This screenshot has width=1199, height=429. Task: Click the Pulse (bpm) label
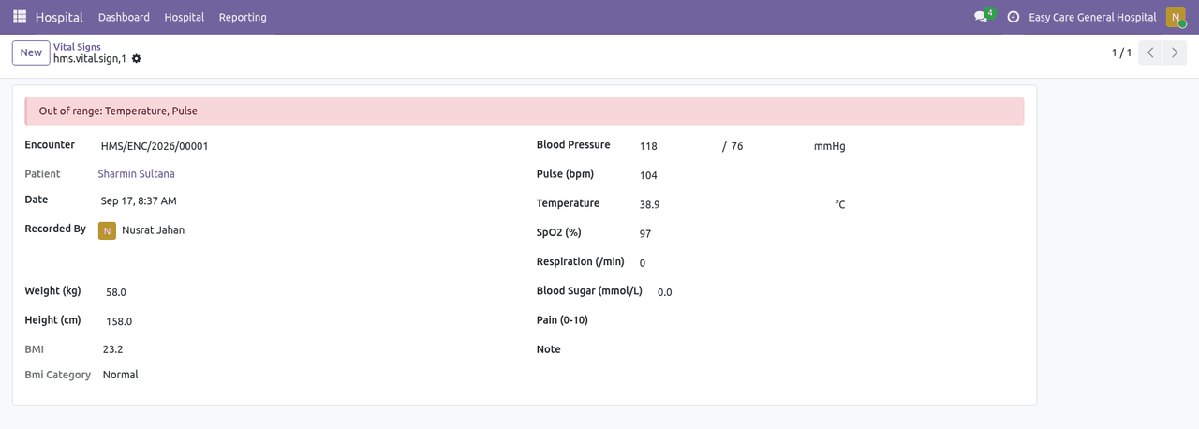565,174
